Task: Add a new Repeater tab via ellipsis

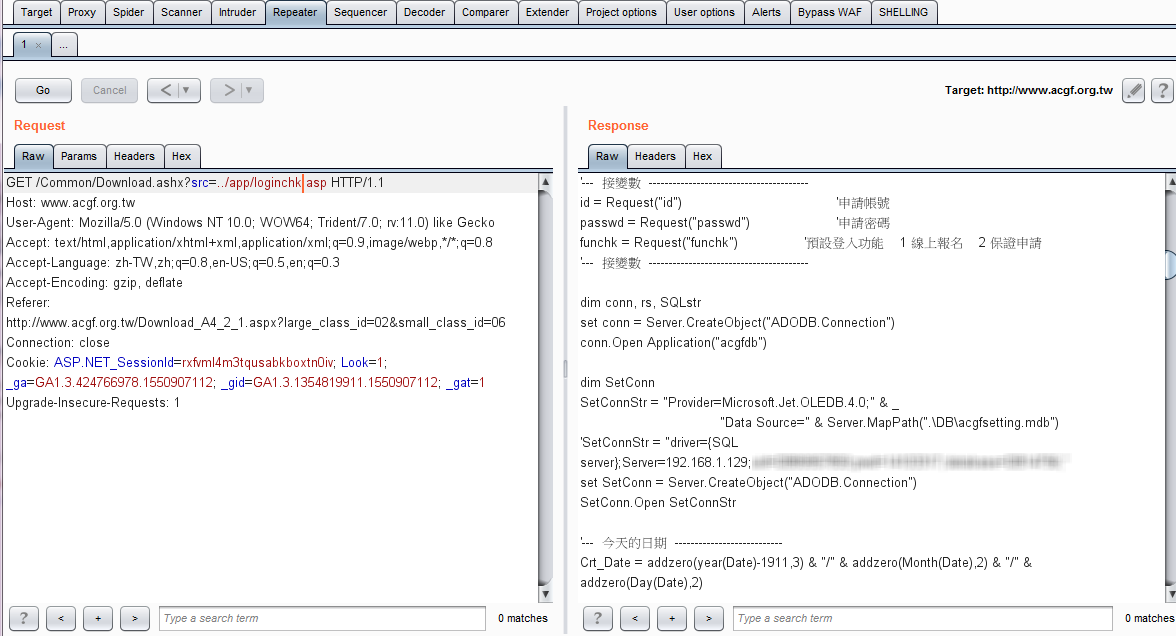Action: pos(64,45)
